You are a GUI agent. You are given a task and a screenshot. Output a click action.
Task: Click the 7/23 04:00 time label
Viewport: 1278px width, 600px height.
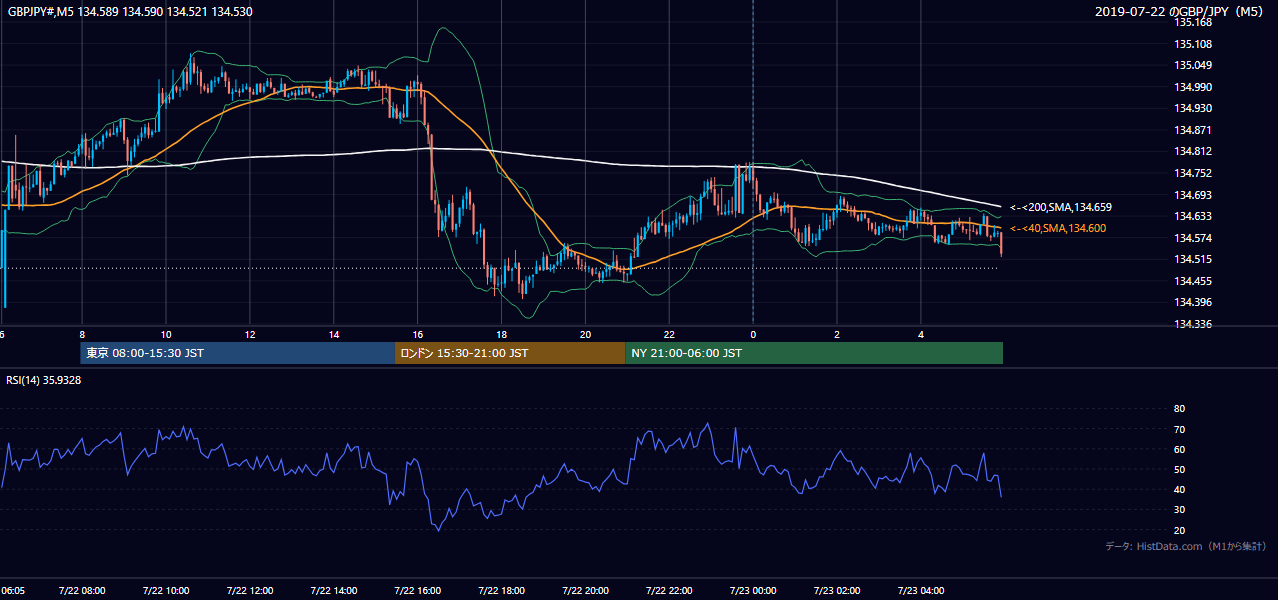[921, 590]
